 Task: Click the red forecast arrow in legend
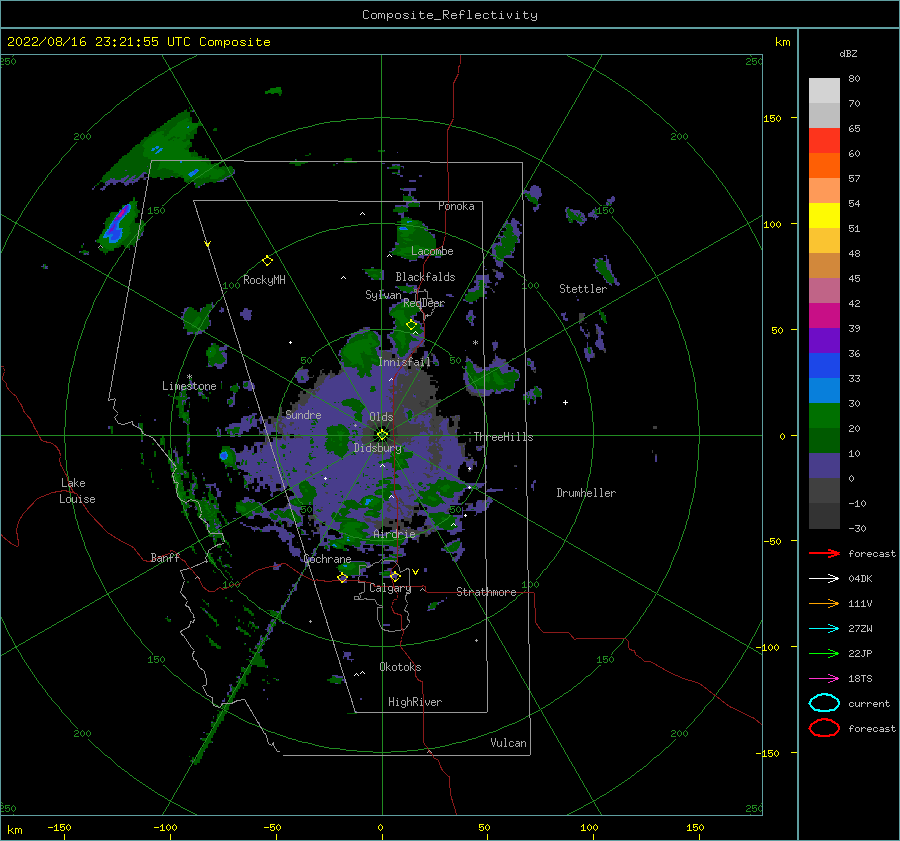[824, 553]
